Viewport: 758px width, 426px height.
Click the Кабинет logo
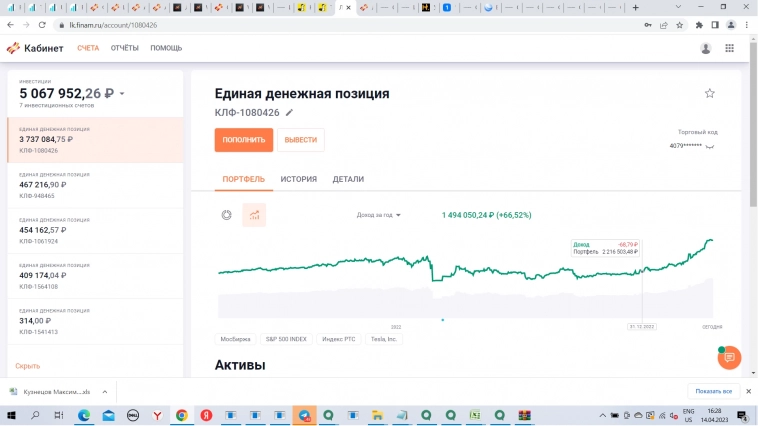tap(35, 48)
